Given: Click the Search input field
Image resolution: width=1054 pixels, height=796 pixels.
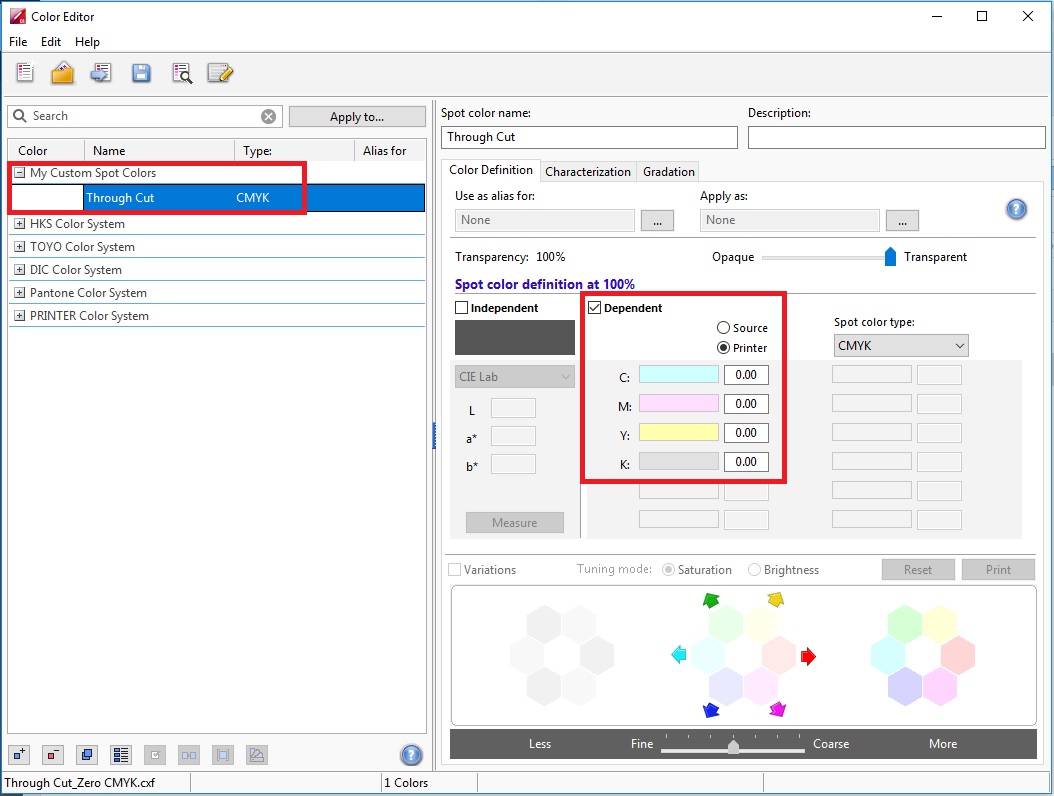Looking at the screenshot, I should (x=145, y=116).
